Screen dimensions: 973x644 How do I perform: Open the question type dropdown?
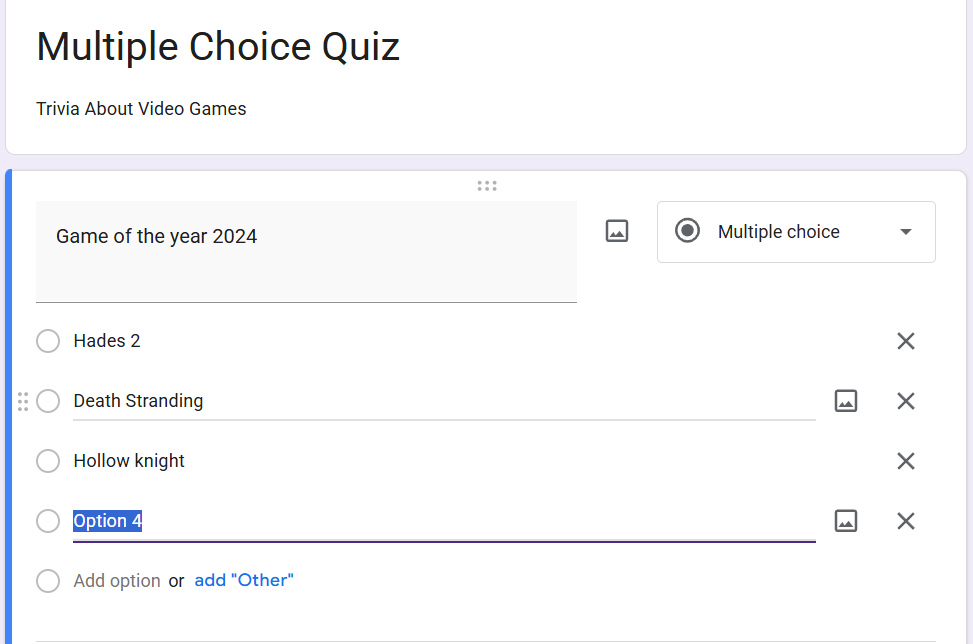905,231
